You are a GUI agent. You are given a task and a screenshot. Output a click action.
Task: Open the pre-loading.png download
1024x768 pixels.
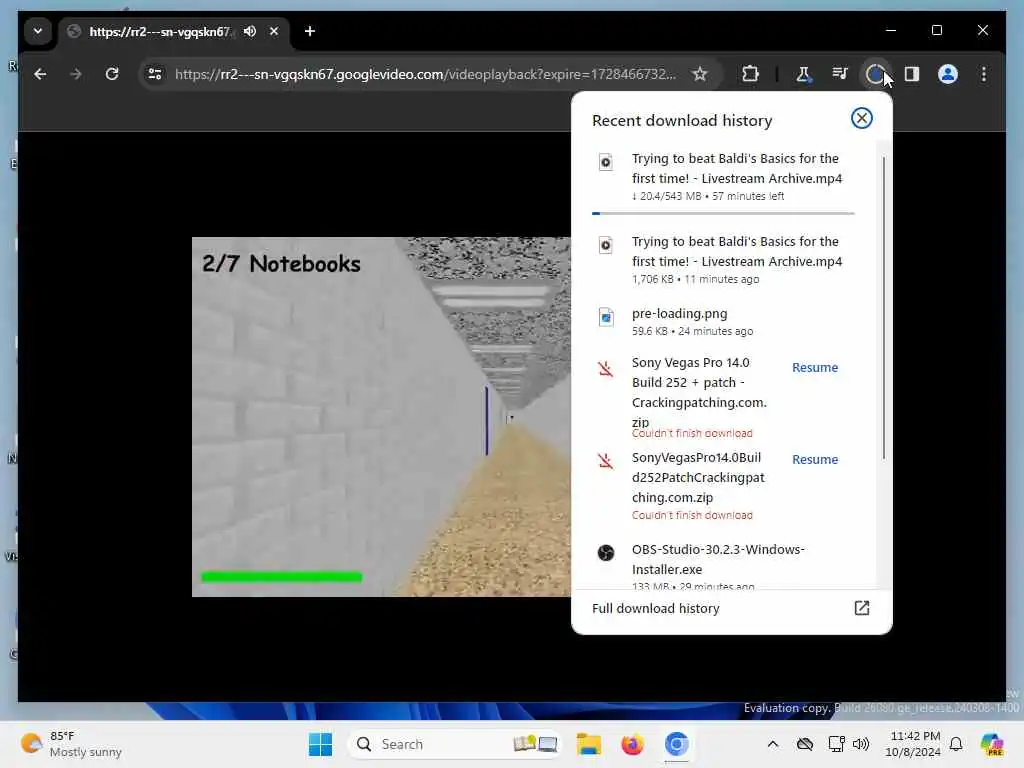(723, 322)
